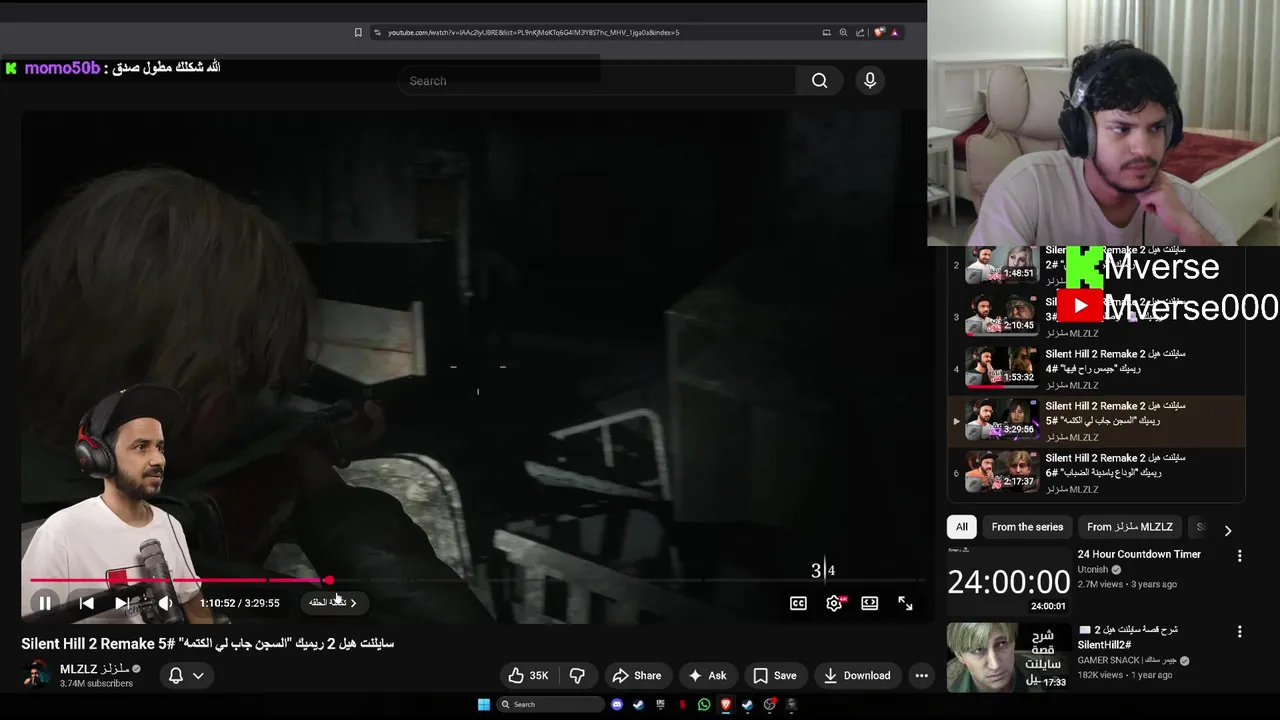
Task: Open 24 Hour Countdown Timer title
Action: pyautogui.click(x=1139, y=554)
